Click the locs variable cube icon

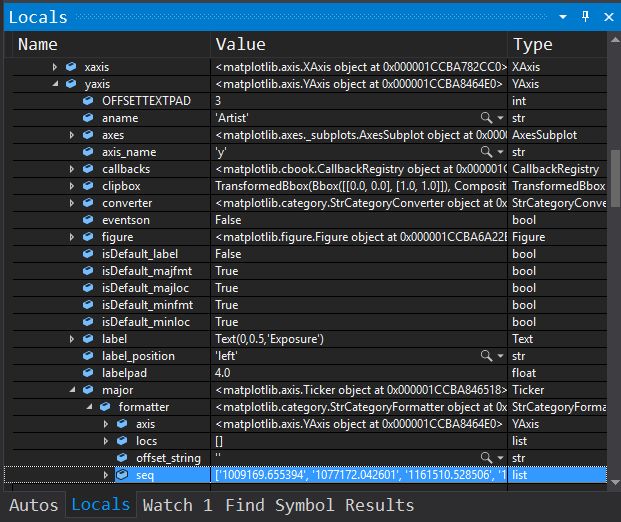122,440
